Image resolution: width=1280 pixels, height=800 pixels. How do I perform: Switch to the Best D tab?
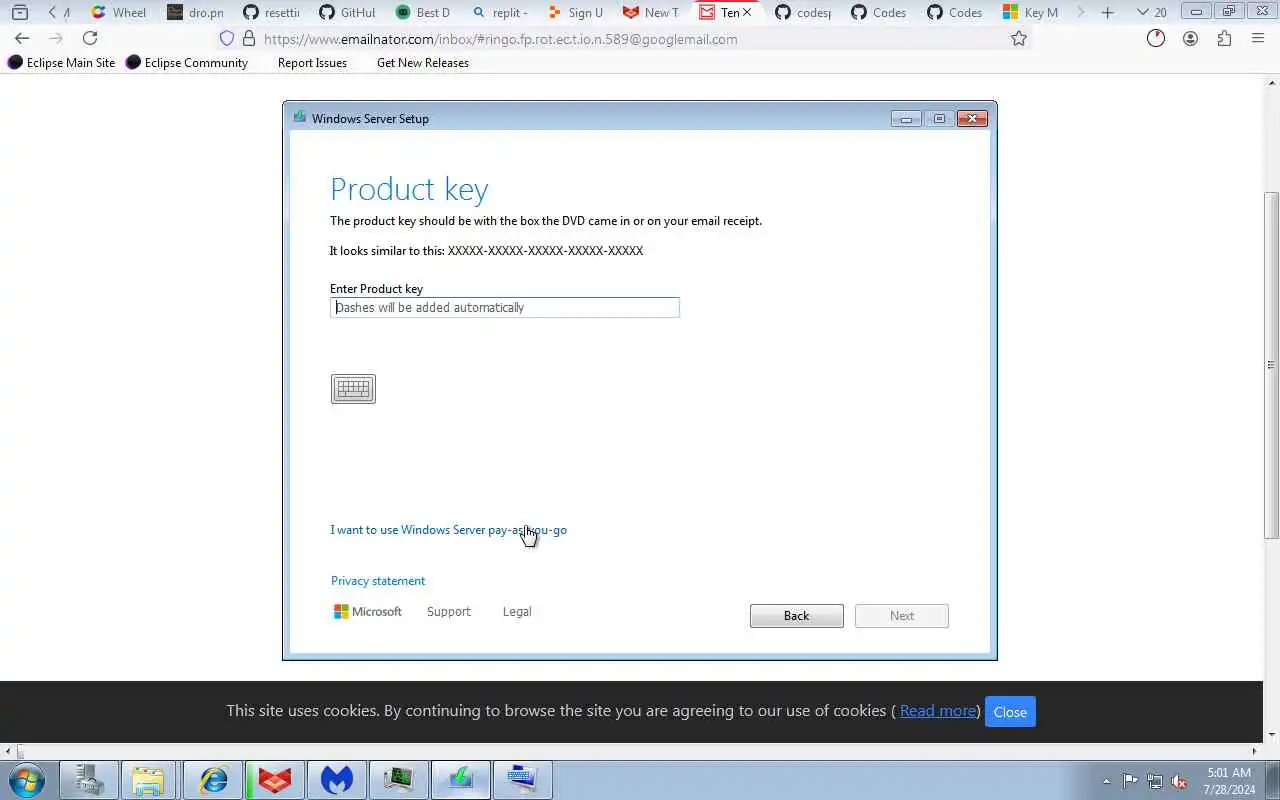point(424,12)
